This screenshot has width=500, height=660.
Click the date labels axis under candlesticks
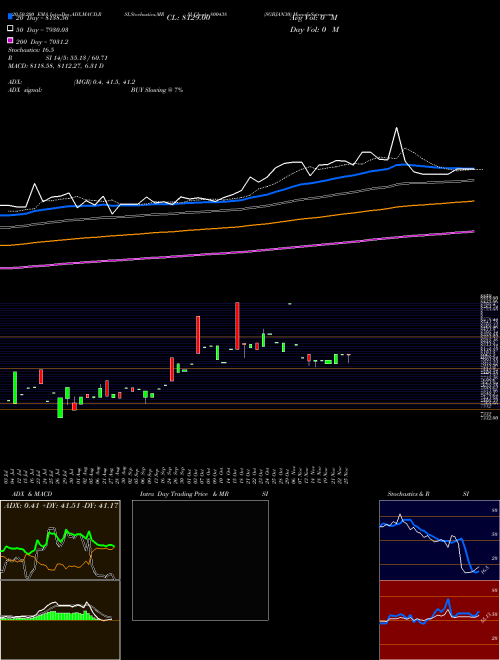(177, 475)
